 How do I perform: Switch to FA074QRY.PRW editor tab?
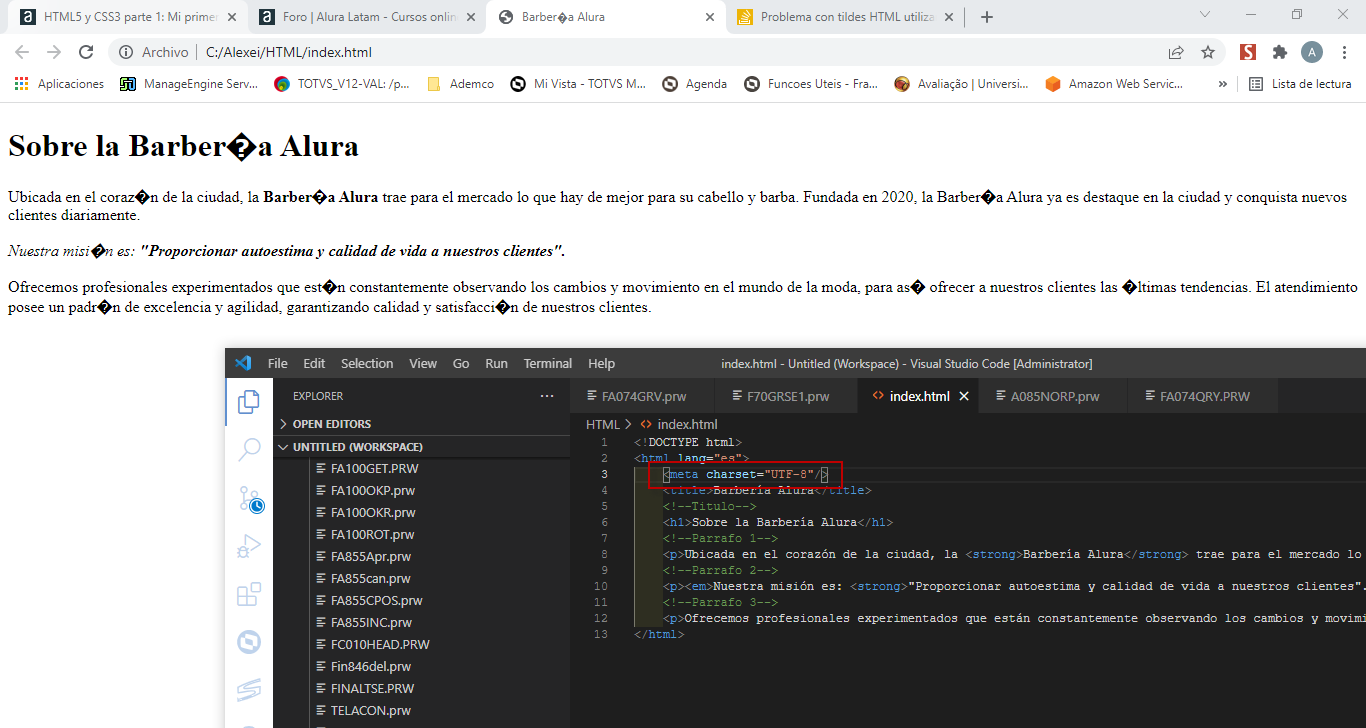click(1204, 396)
